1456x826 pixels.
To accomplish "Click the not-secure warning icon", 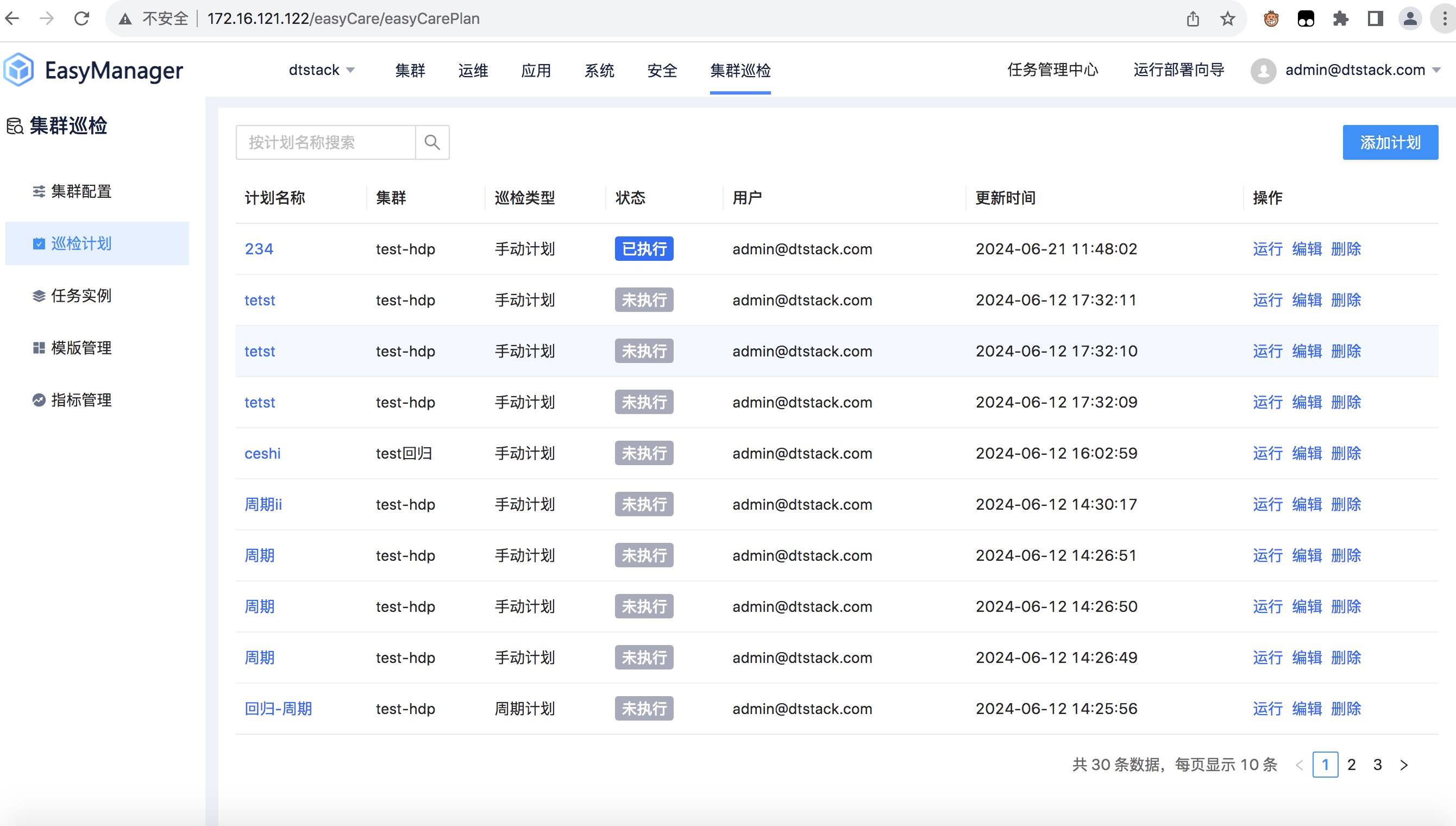I will tap(125, 18).
